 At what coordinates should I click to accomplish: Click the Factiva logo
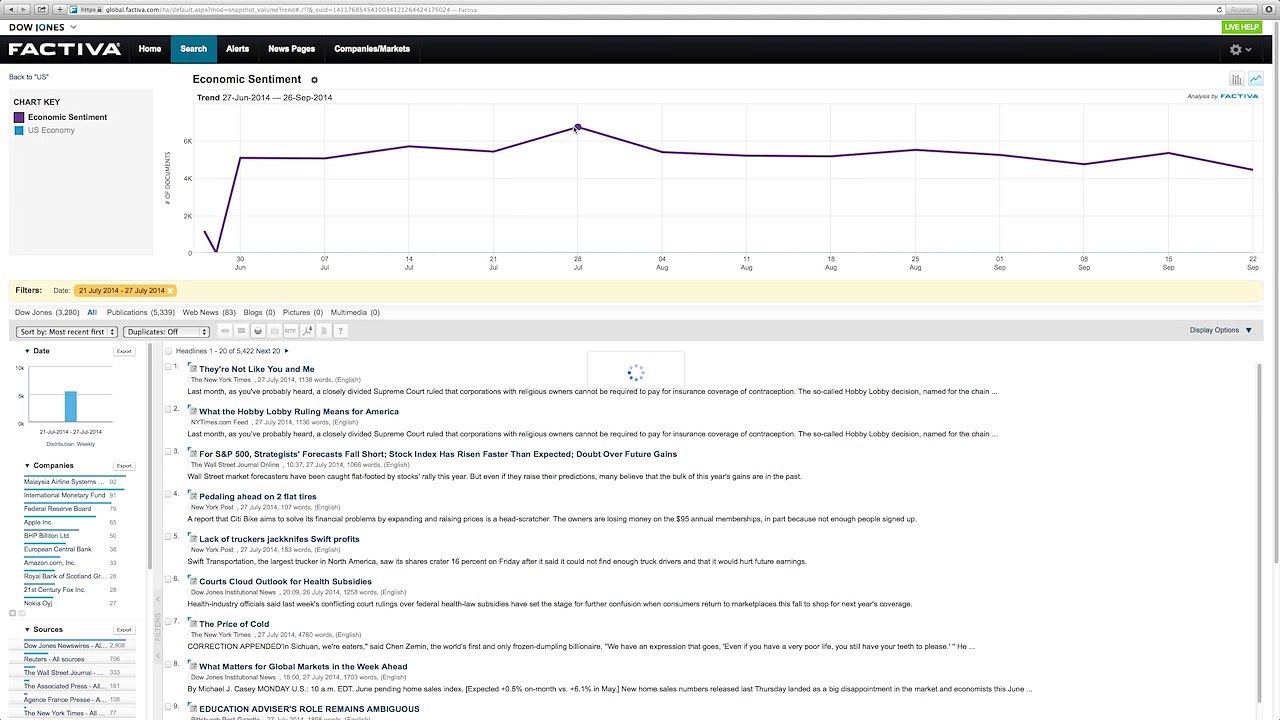[x=65, y=49]
